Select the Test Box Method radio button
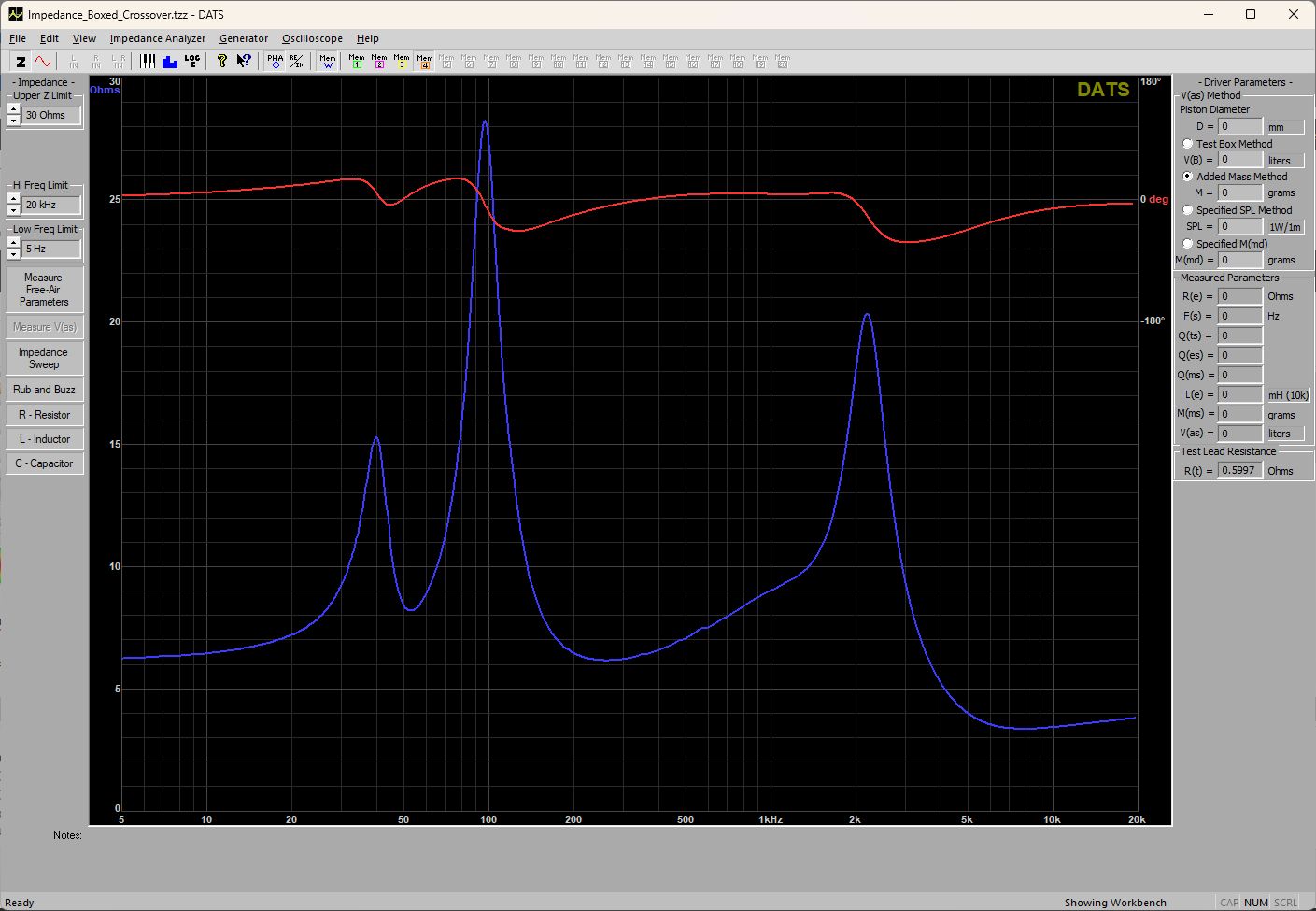Screen dimensions: 1316x911 click(x=1188, y=144)
